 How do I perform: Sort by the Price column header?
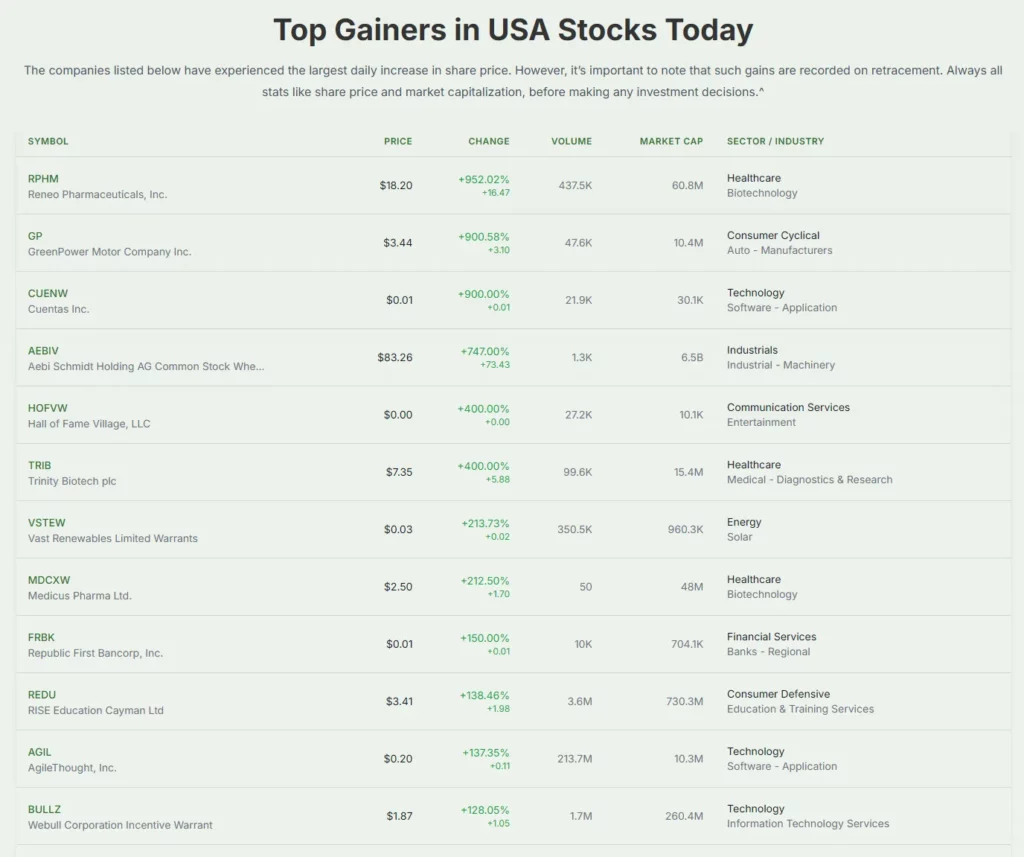pyautogui.click(x=397, y=141)
